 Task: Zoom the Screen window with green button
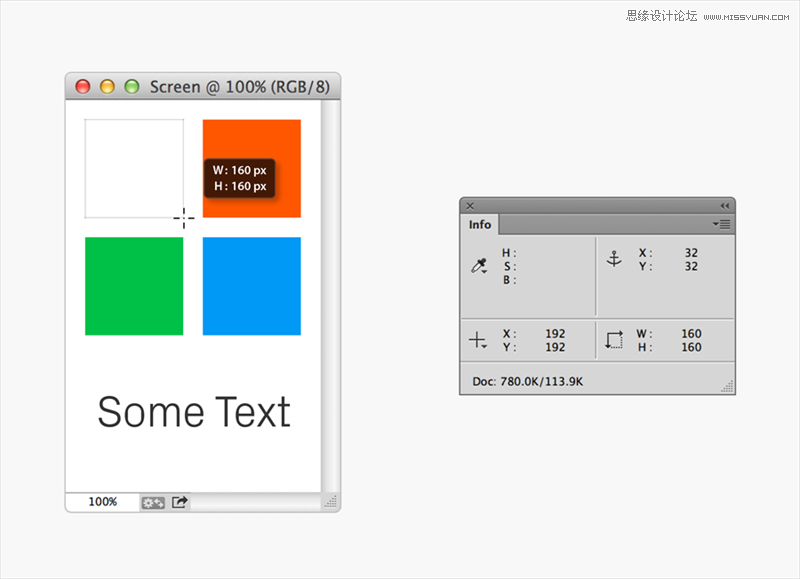(132, 87)
